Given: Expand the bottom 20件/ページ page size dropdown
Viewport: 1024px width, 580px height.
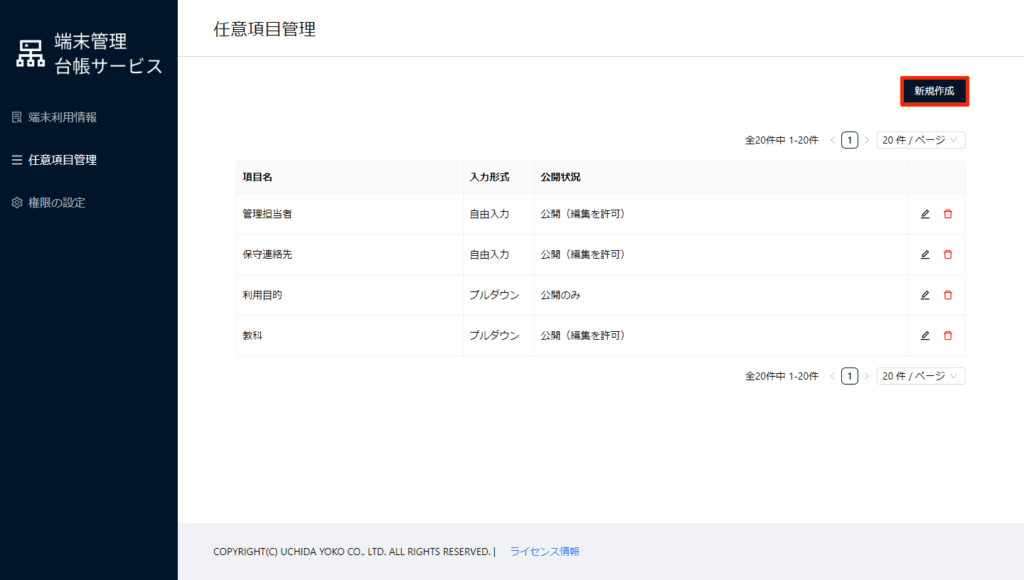Looking at the screenshot, I should pos(920,376).
